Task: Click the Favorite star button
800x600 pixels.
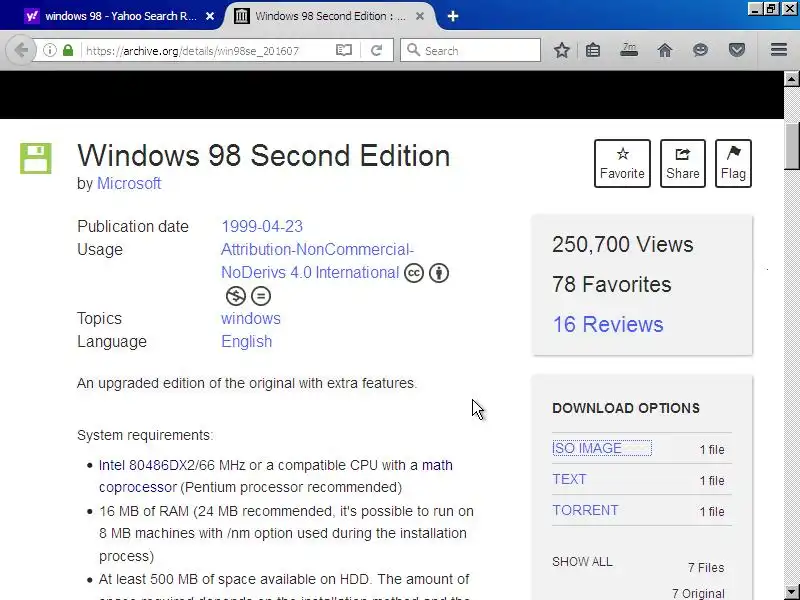Action: pos(622,163)
